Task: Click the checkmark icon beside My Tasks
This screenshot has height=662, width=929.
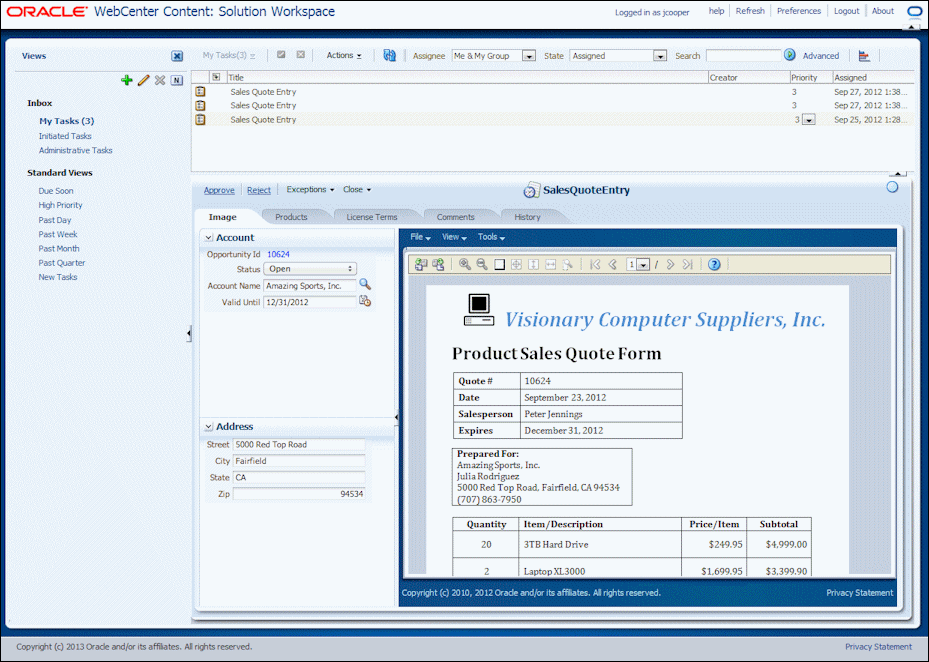Action: [281, 55]
